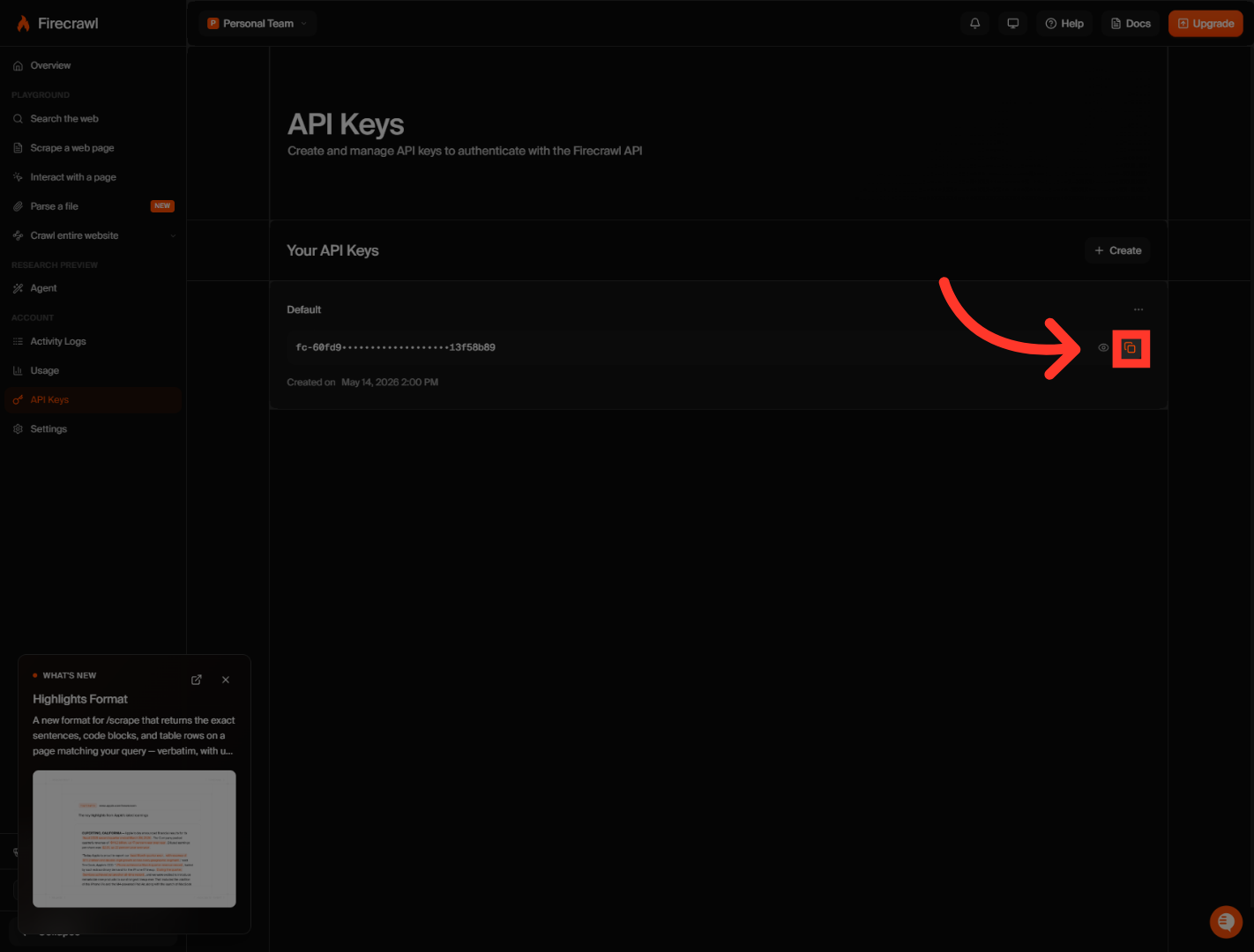Create a new API key

pyautogui.click(x=1117, y=250)
